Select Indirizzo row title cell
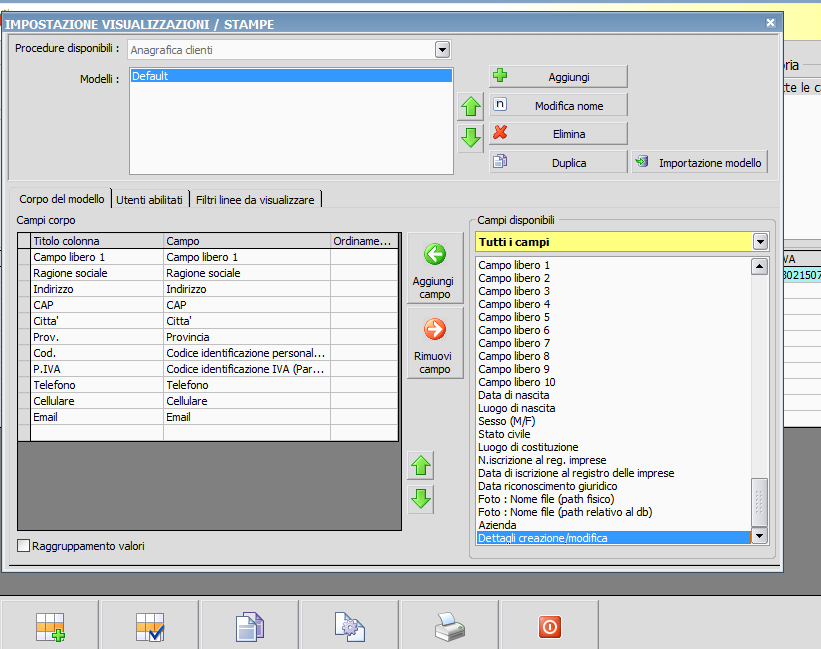The width and height of the screenshot is (821, 649). coord(97,289)
